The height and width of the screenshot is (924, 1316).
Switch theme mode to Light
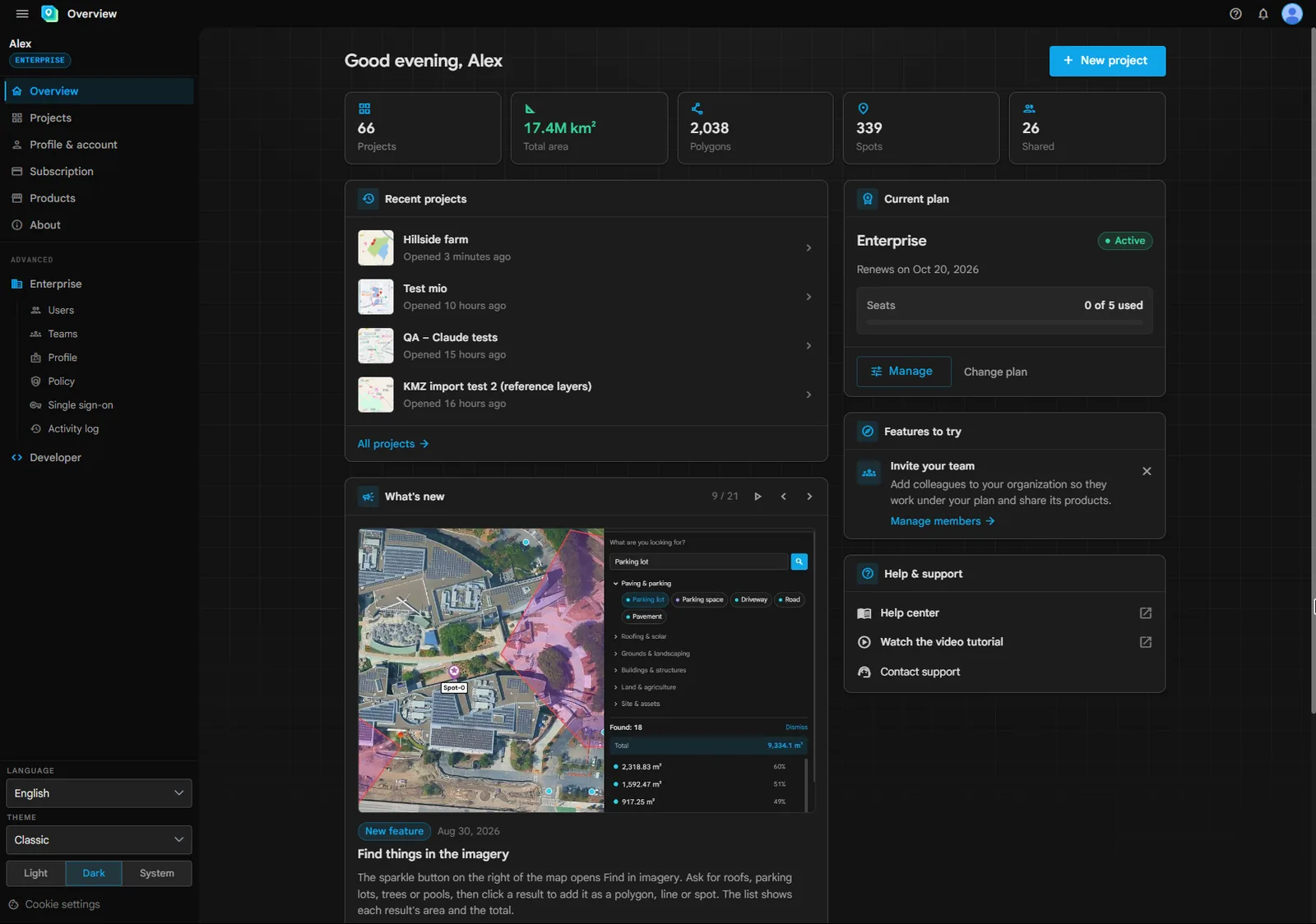35,873
